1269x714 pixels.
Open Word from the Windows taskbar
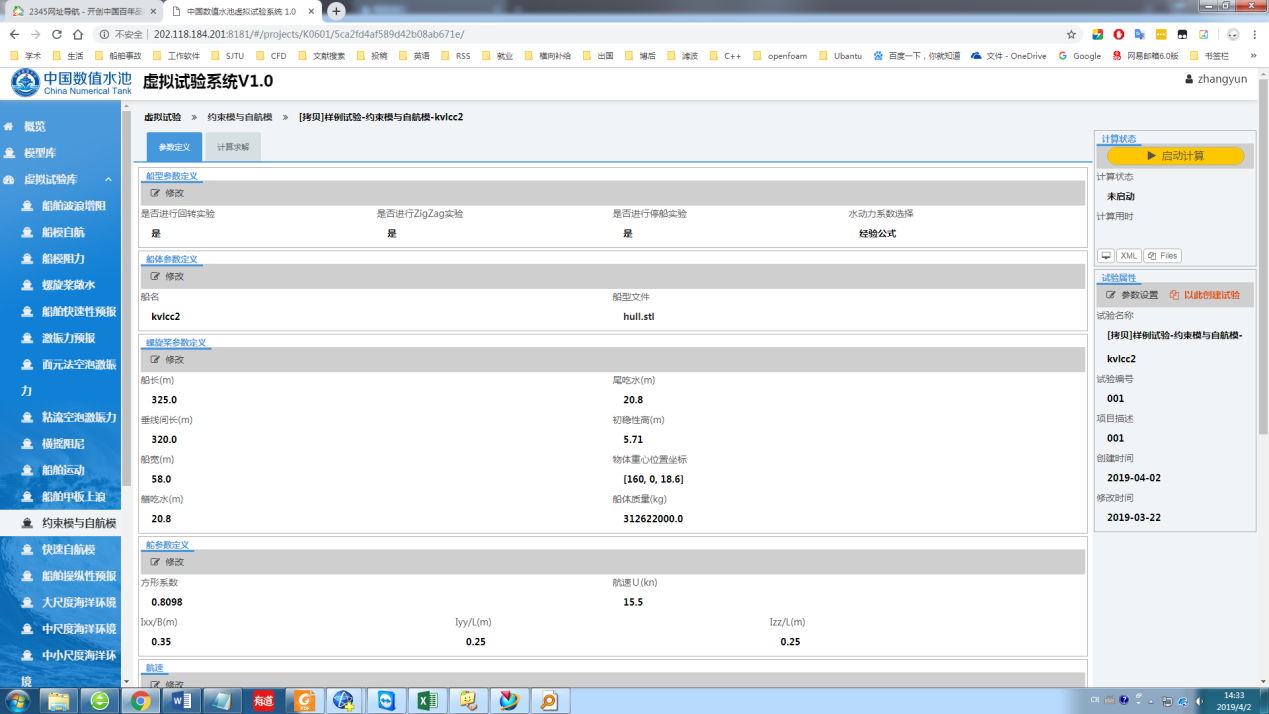point(182,700)
